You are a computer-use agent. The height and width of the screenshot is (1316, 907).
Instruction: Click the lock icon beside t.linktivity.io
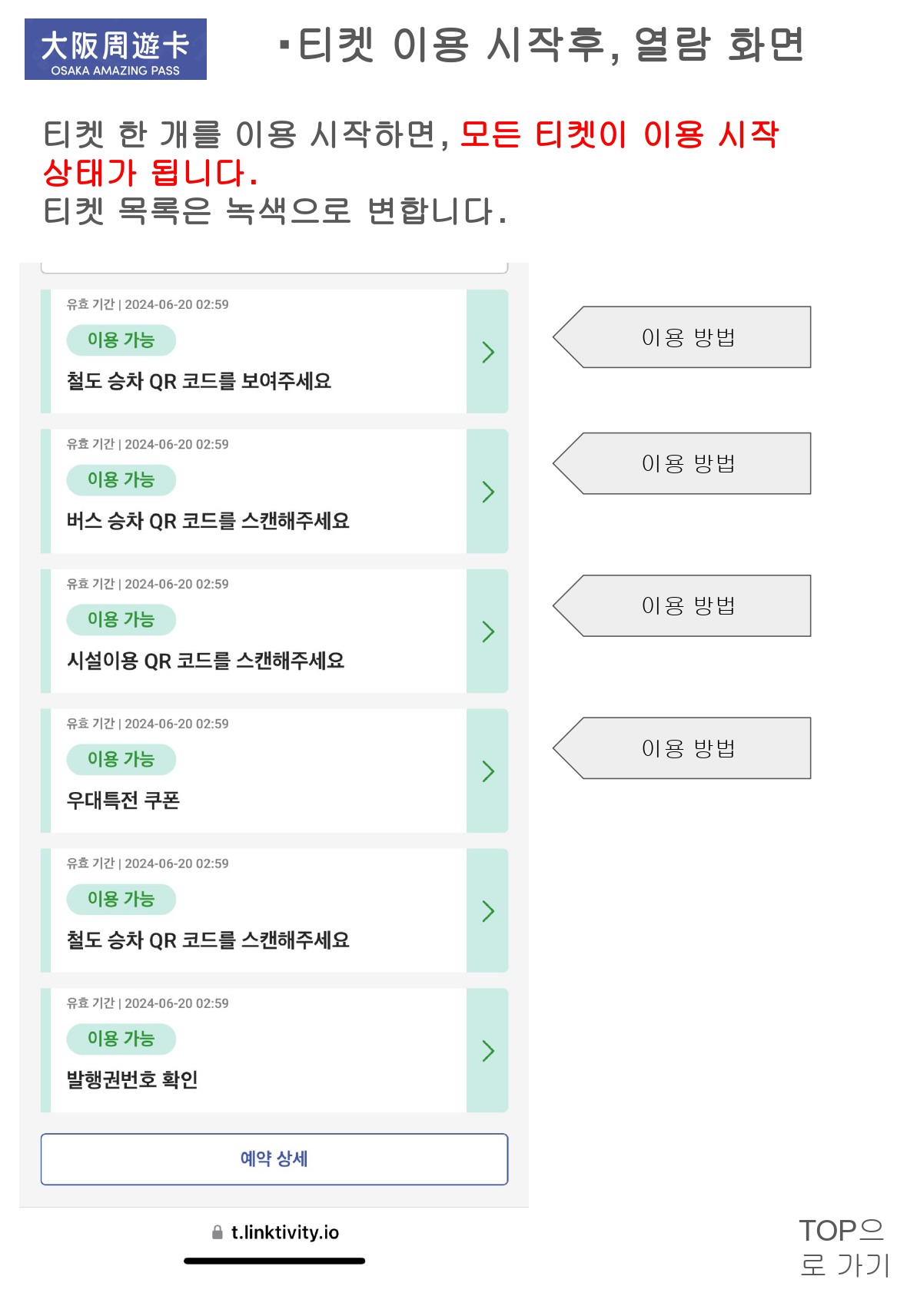(x=218, y=1232)
